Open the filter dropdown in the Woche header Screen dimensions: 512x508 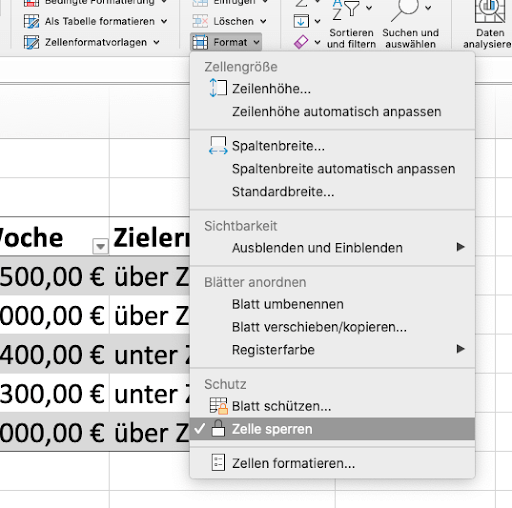click(100, 246)
